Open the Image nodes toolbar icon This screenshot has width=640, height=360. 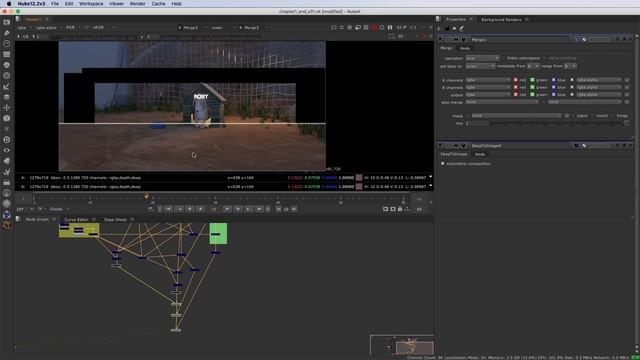(x=7, y=22)
